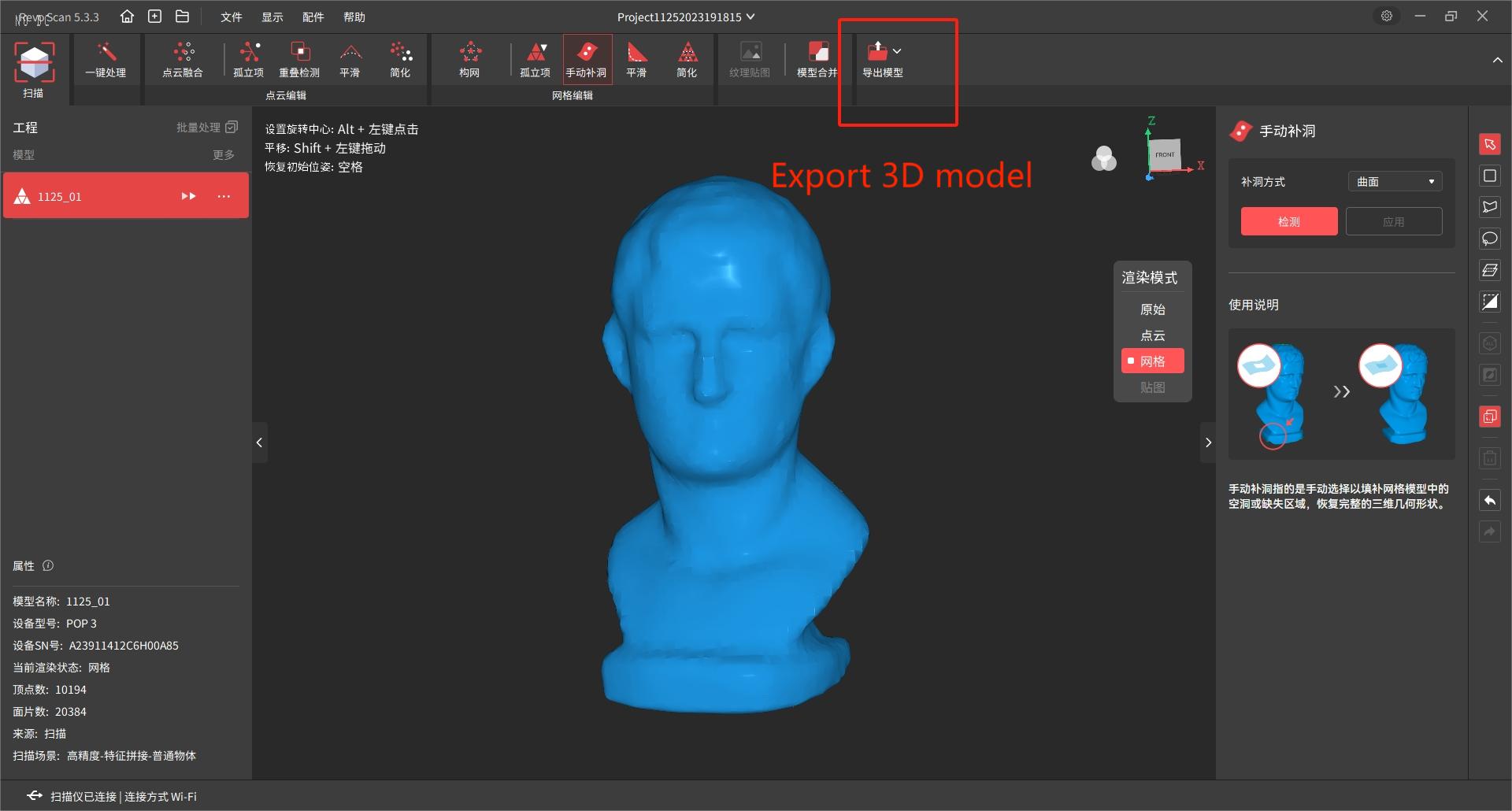Select 贴图 (Texture) render mode
Image resolution: width=1512 pixels, height=811 pixels.
[1153, 387]
